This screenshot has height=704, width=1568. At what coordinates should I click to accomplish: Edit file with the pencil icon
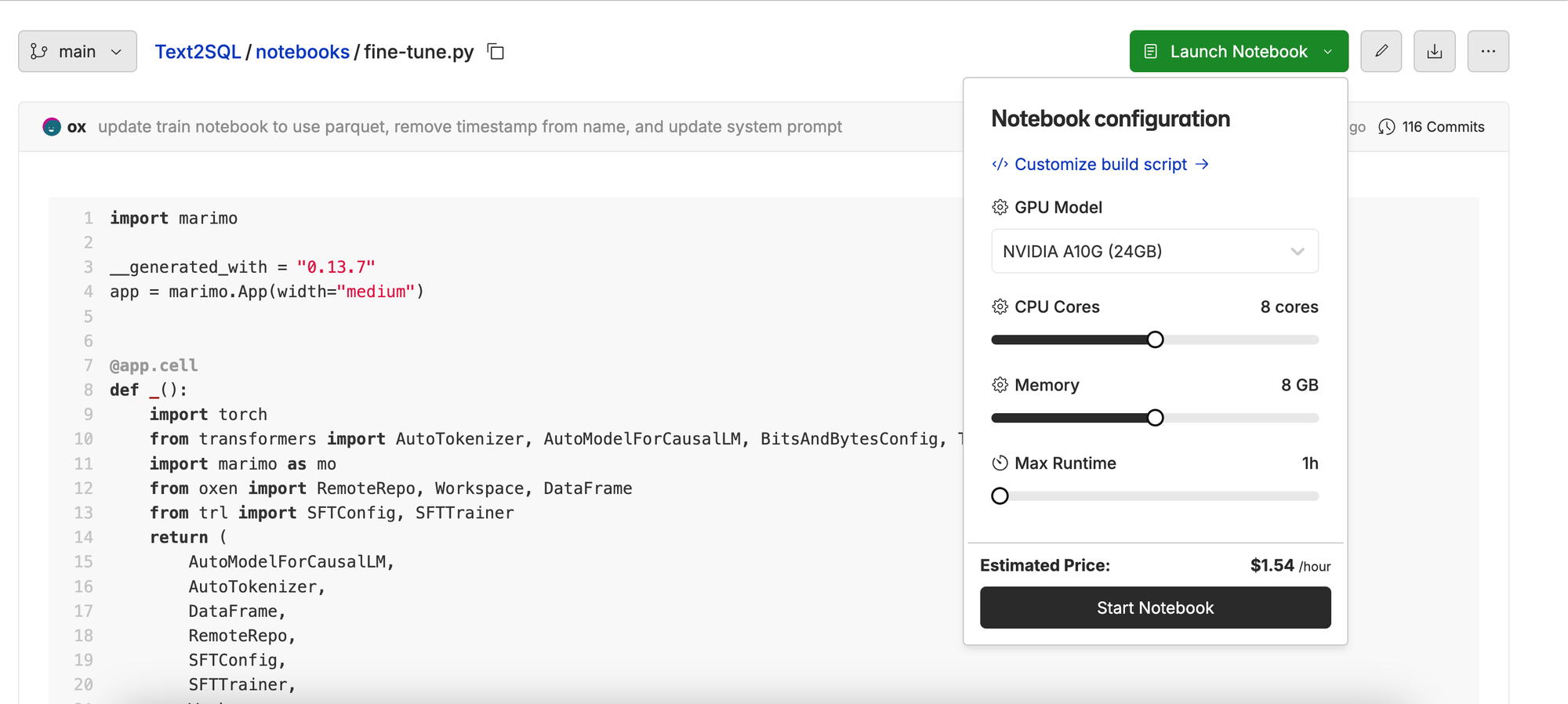(1381, 52)
